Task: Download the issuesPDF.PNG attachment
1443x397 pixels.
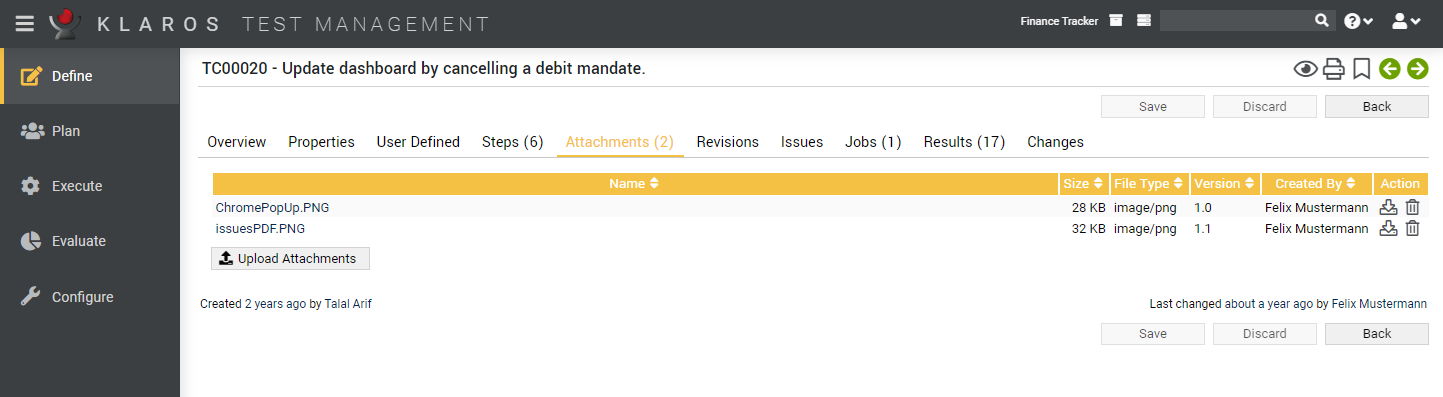Action: coord(1388,228)
